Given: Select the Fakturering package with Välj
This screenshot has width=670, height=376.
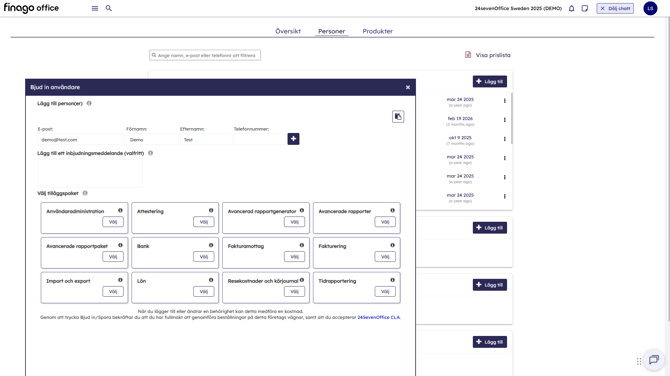Looking at the screenshot, I should (385, 257).
